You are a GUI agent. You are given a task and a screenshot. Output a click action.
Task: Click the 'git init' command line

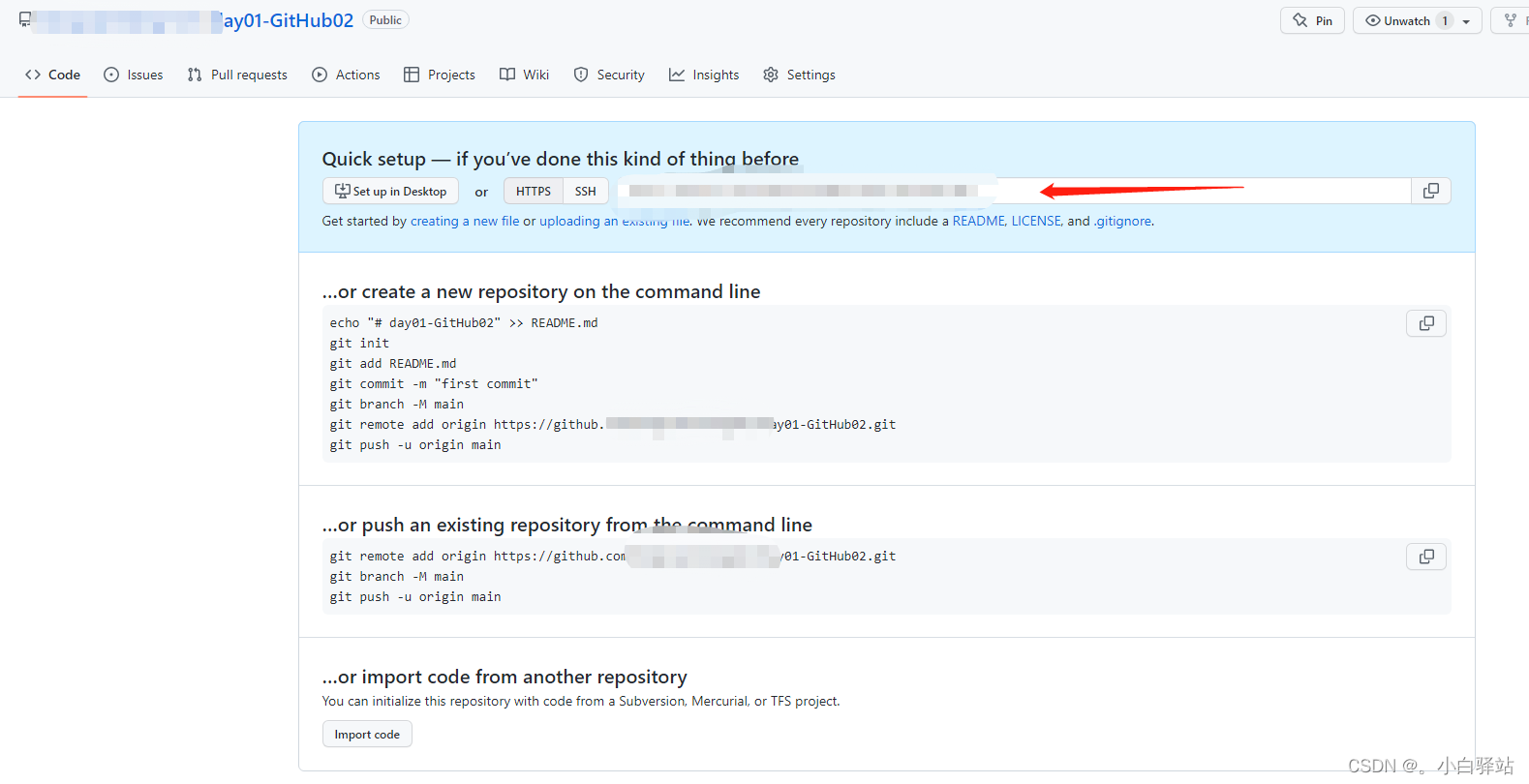pyautogui.click(x=359, y=343)
